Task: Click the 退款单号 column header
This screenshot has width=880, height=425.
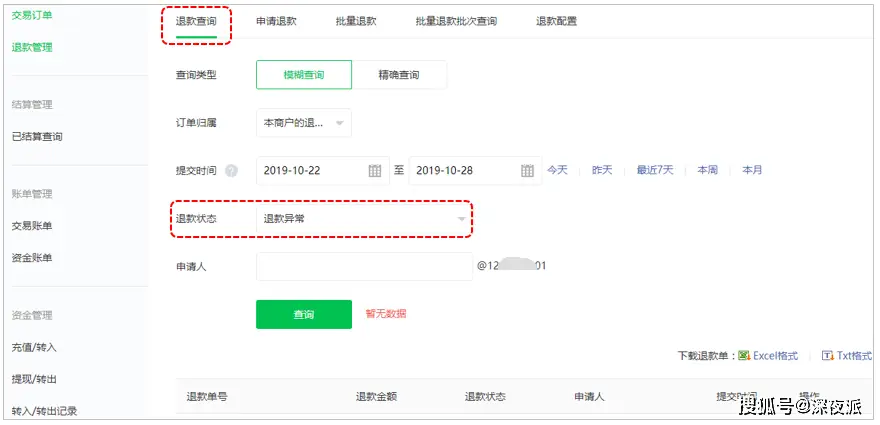Action: [x=207, y=396]
